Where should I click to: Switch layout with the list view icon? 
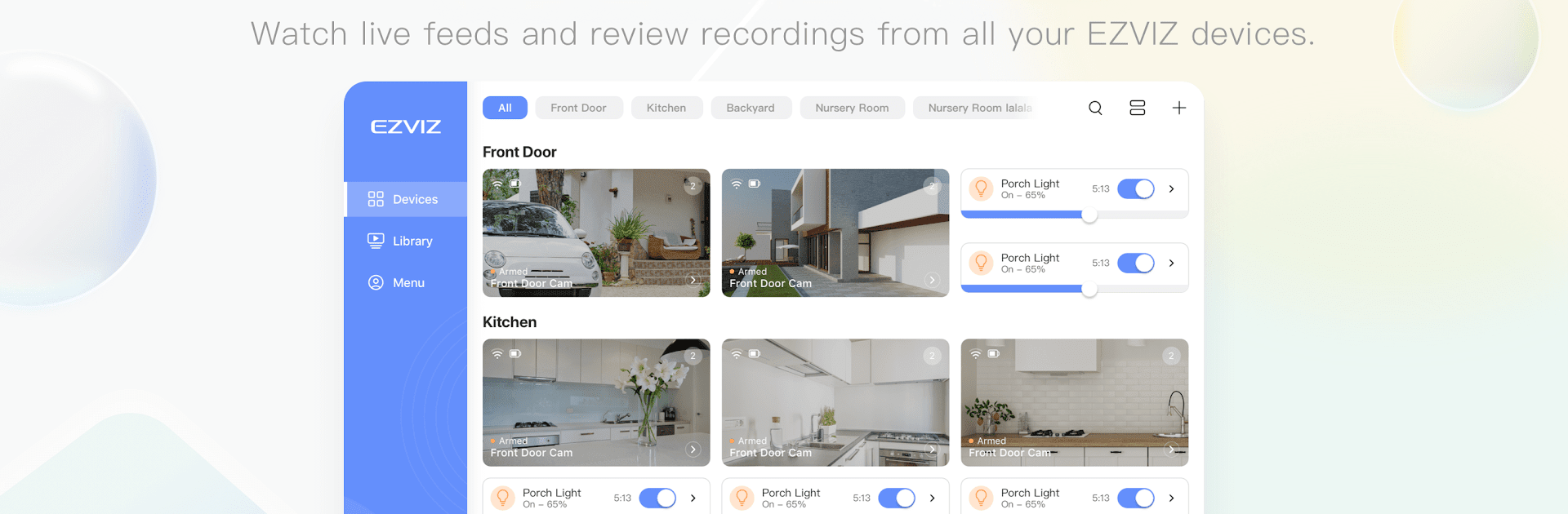tap(1137, 108)
